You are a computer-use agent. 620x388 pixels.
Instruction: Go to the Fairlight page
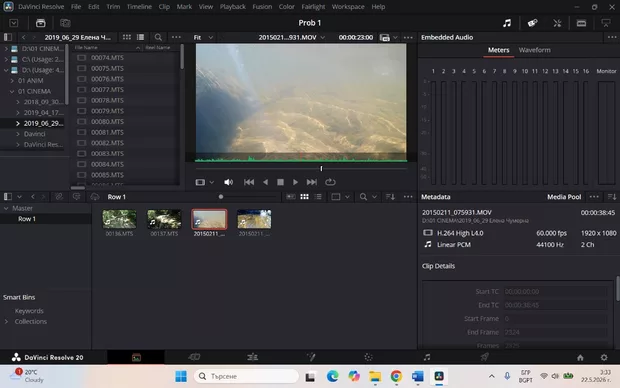427,358
